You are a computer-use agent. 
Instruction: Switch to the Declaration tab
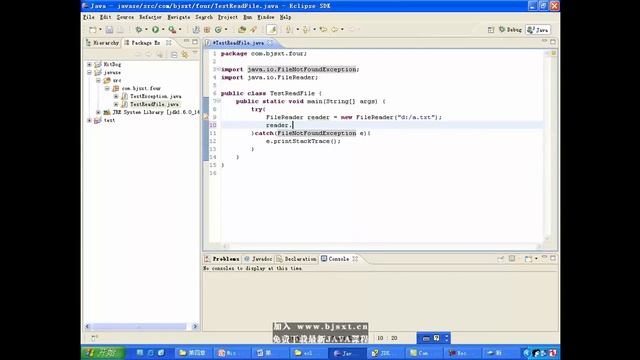click(x=296, y=259)
